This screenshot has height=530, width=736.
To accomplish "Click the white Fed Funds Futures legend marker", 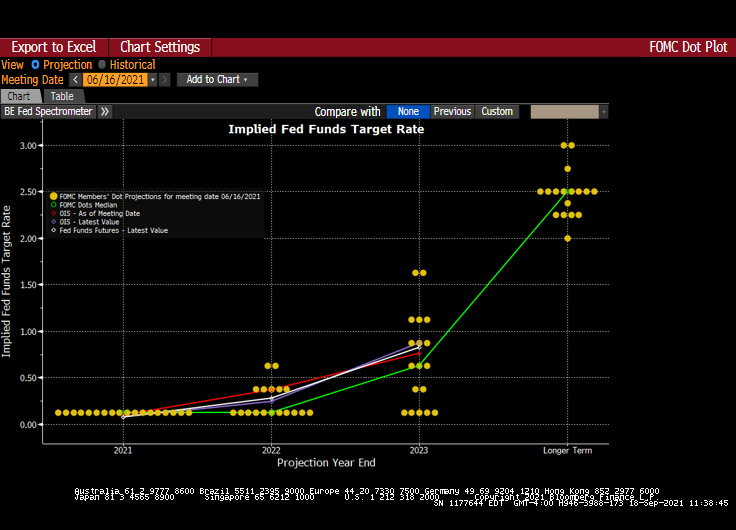I will tap(53, 231).
